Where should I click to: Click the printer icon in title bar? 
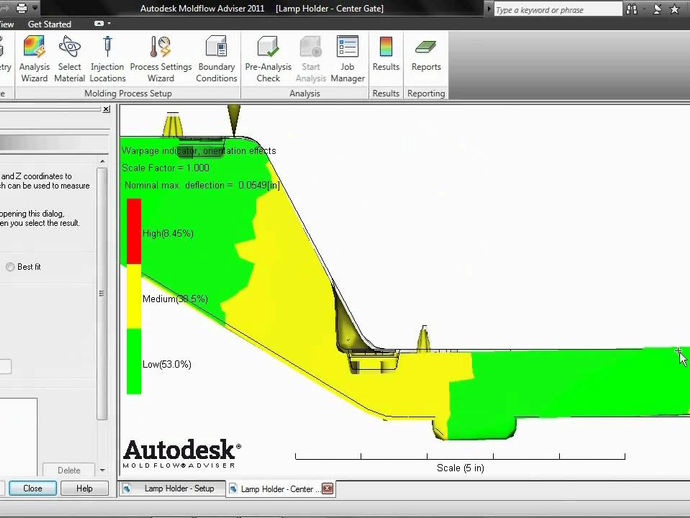[21, 8]
